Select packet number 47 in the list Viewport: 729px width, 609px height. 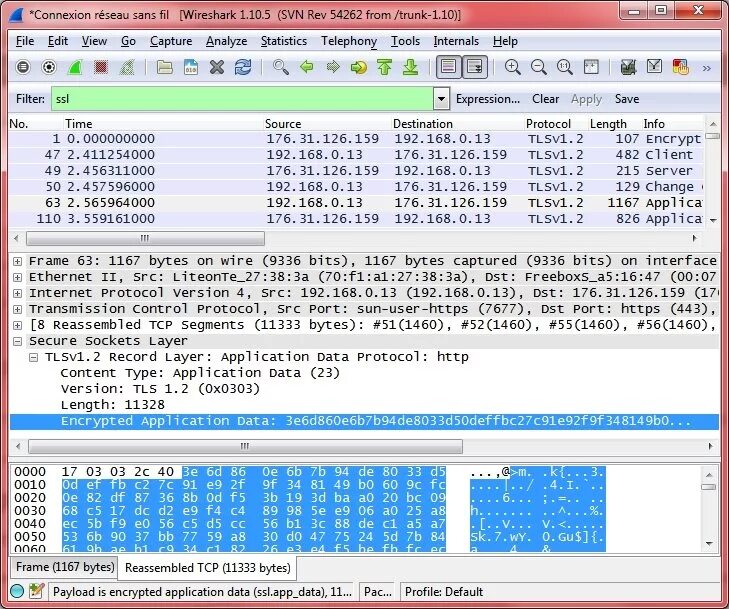(x=356, y=154)
